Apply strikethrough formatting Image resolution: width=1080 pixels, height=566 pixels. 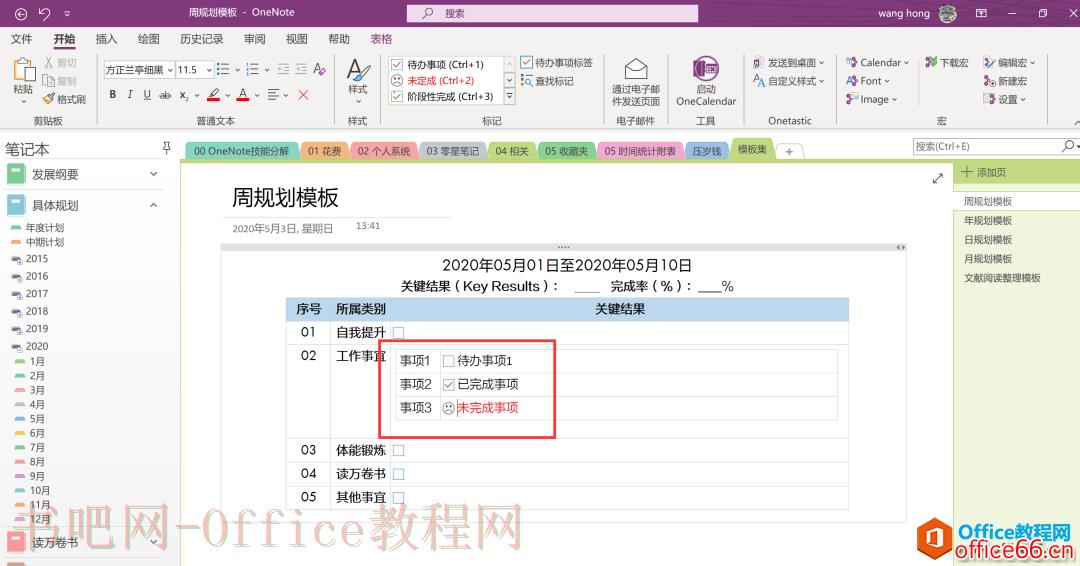pyautogui.click(x=165, y=95)
